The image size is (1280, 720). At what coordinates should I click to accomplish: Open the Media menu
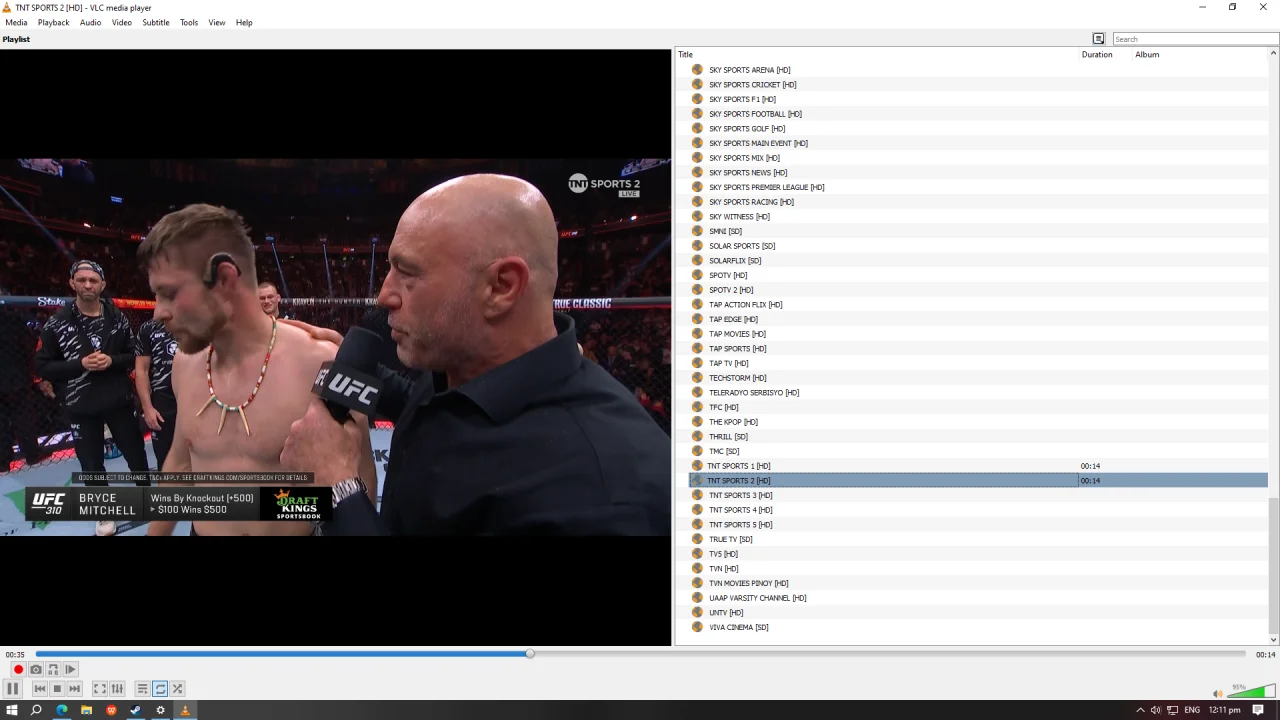pos(16,22)
